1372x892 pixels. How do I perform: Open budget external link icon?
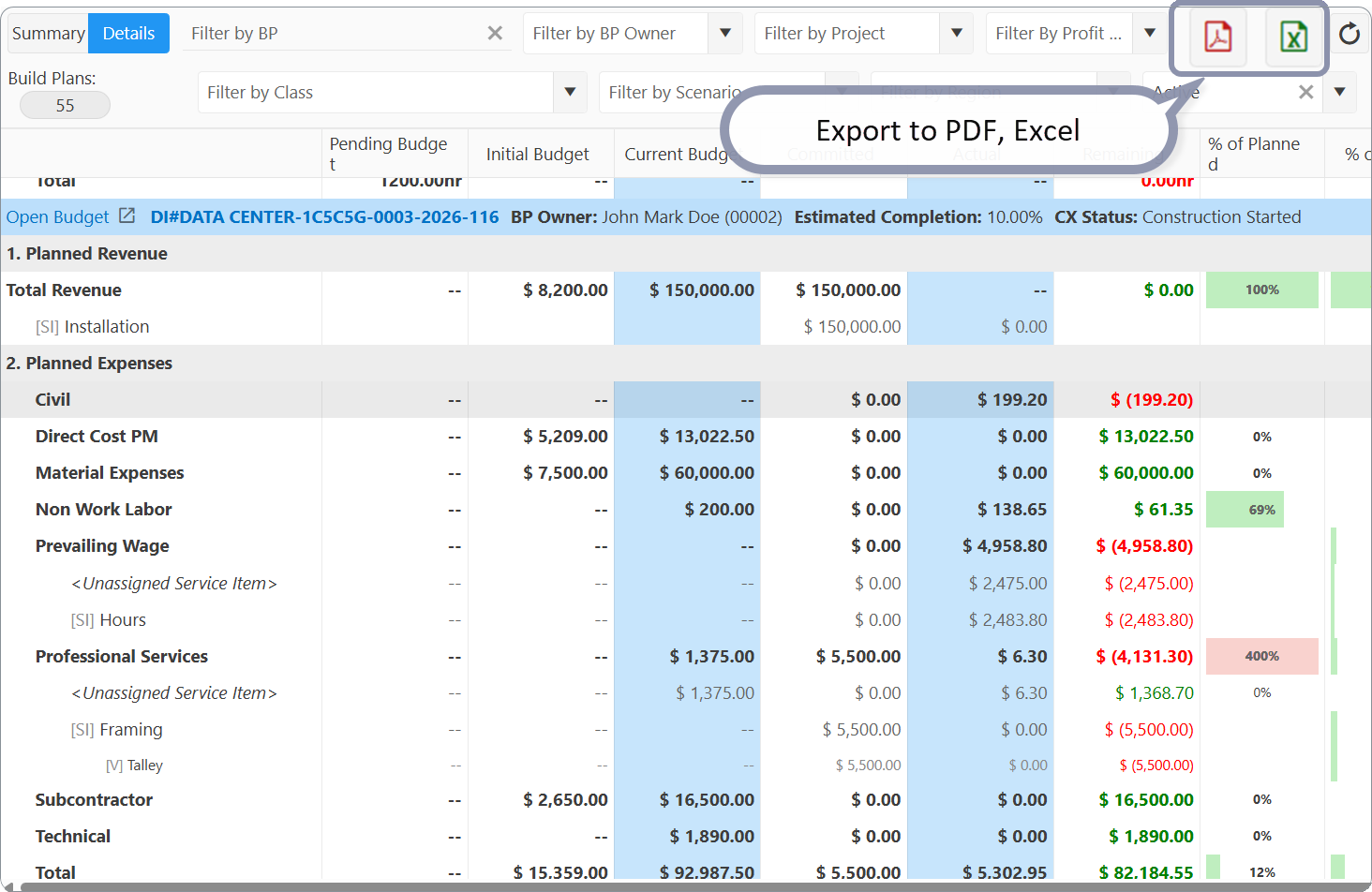pos(127,216)
